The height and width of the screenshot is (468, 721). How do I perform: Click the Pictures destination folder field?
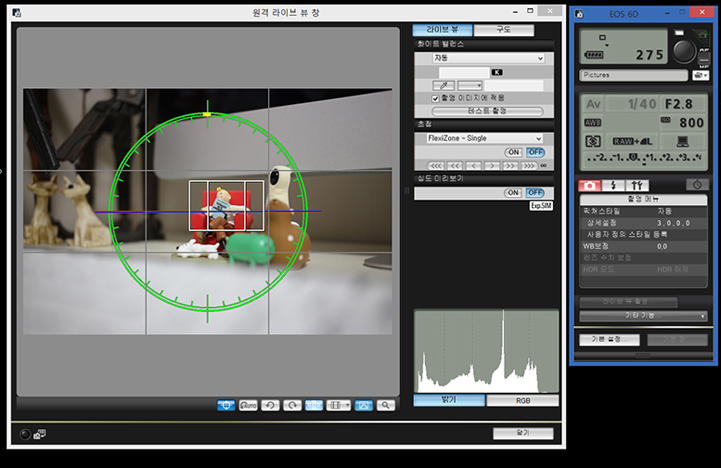click(634, 75)
